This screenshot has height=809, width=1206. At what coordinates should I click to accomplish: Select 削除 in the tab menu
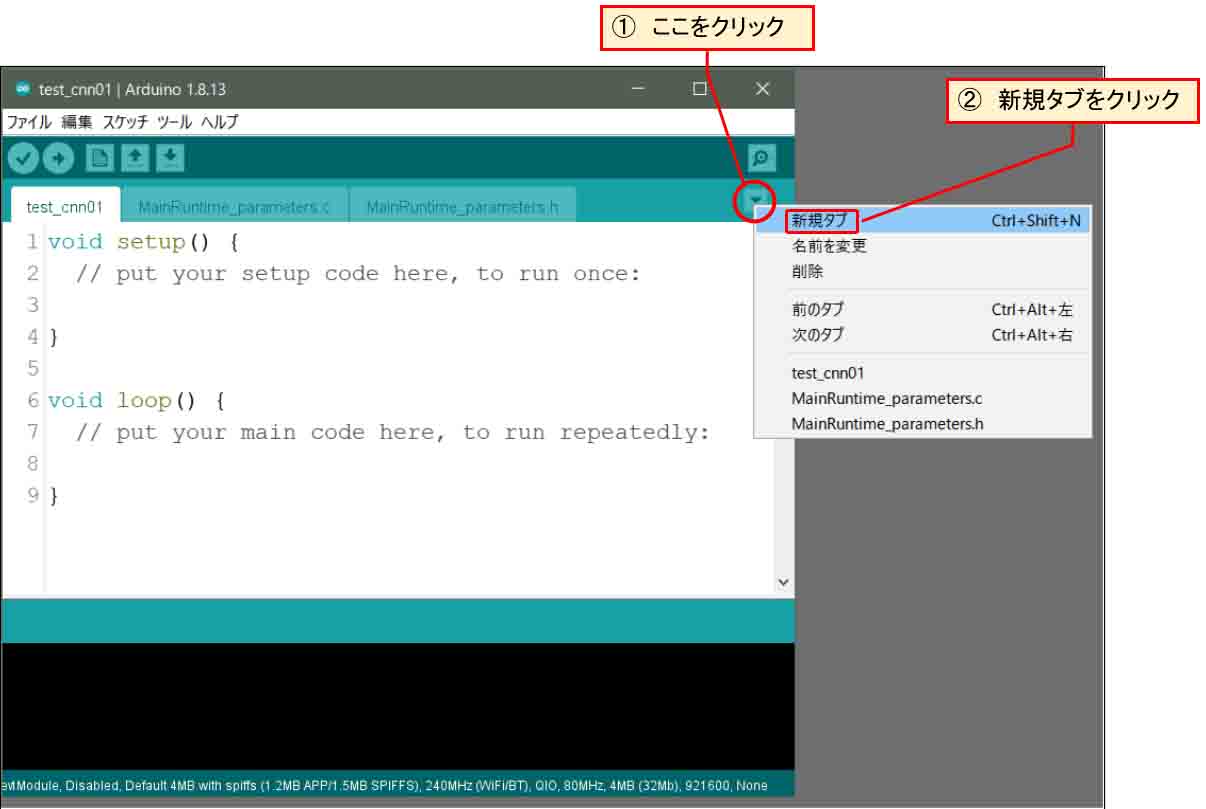pyautogui.click(x=808, y=272)
